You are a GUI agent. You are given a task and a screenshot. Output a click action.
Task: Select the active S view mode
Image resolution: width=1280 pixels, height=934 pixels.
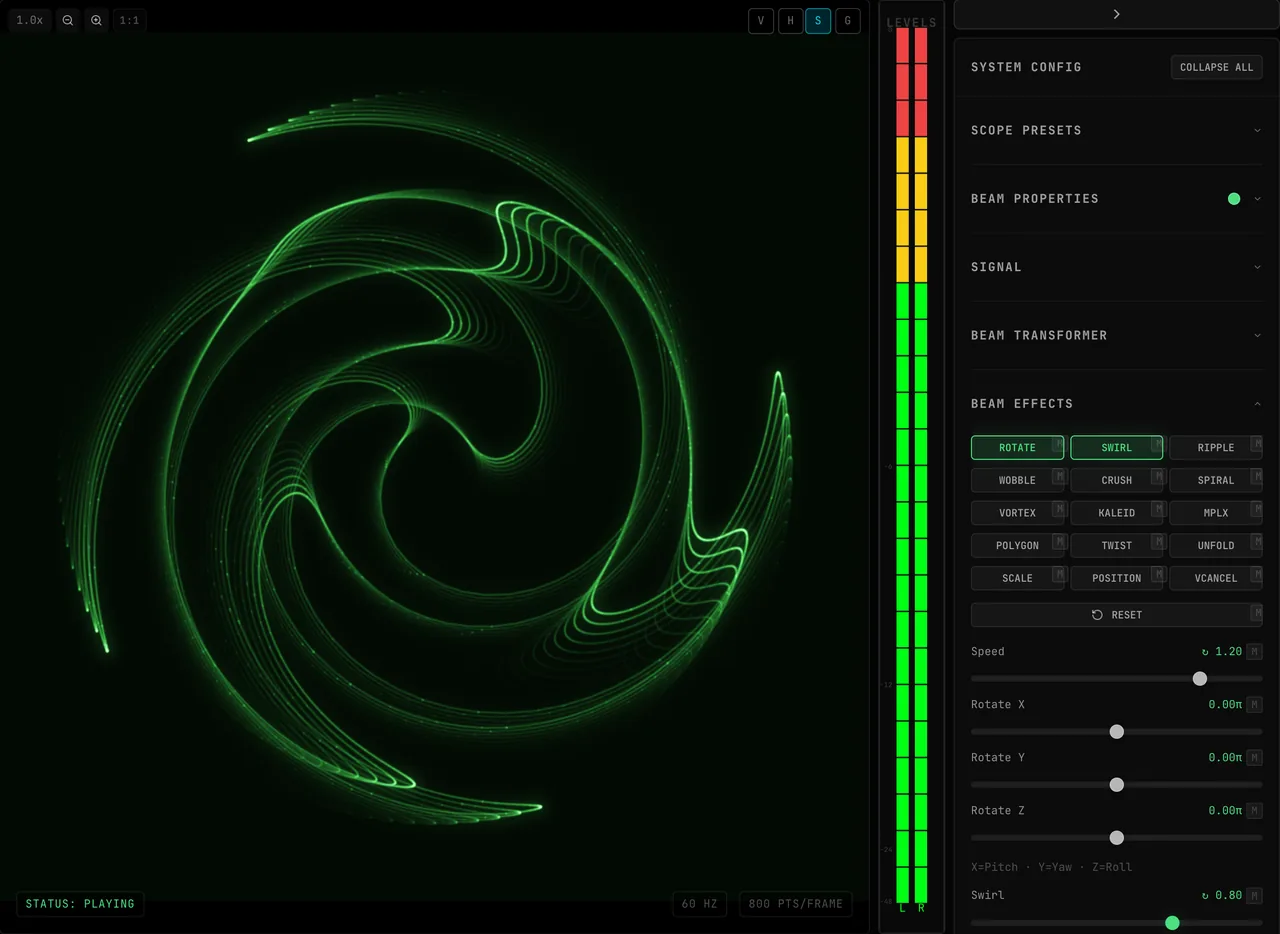(x=818, y=21)
